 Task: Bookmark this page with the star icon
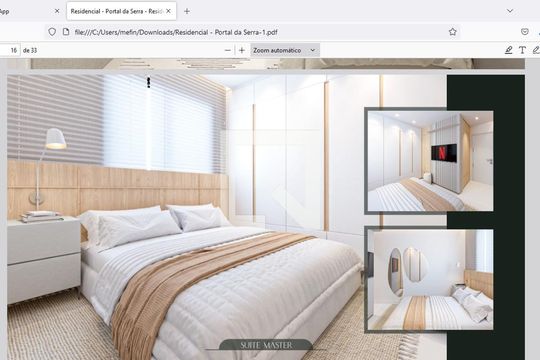(x=453, y=32)
